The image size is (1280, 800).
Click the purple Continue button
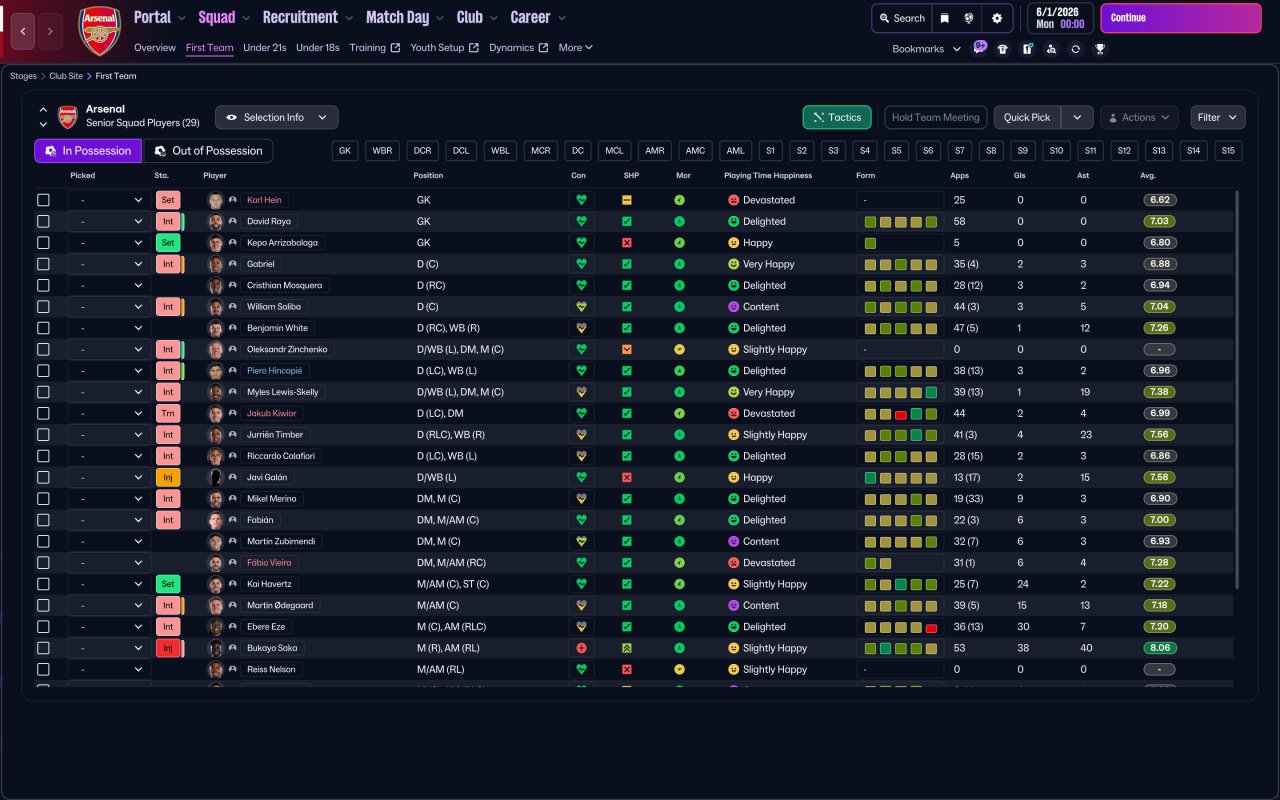[1181, 18]
